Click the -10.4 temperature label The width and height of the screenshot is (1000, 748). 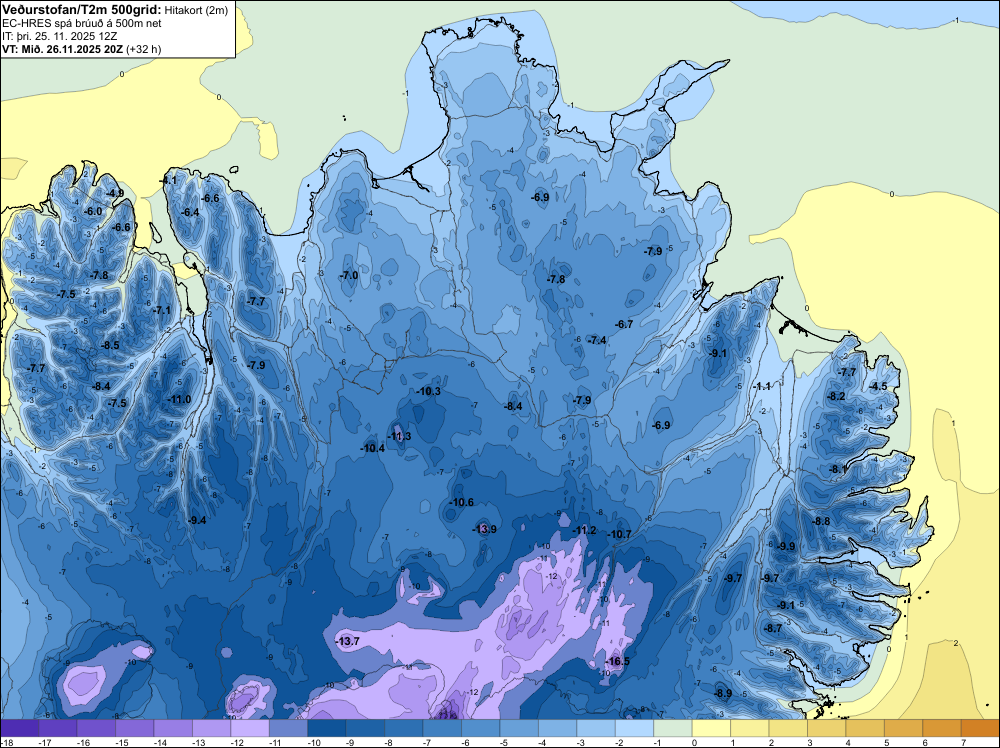tap(373, 448)
